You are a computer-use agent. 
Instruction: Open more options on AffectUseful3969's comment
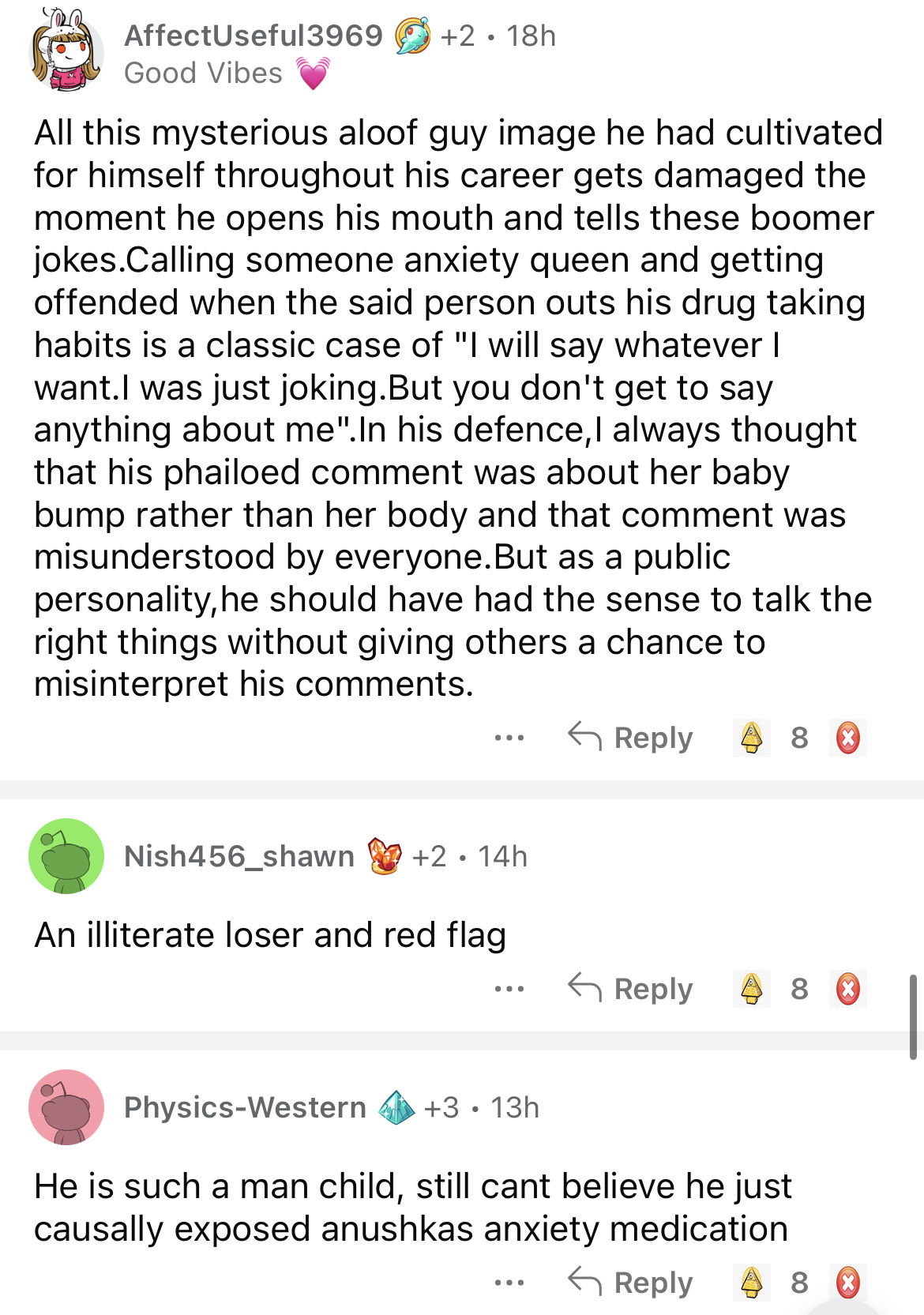(509, 738)
